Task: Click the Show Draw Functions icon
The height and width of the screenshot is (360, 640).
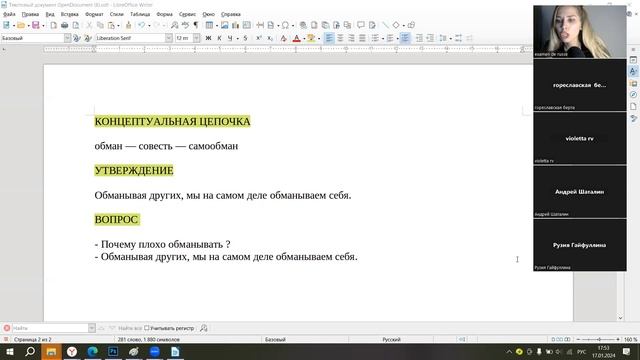Action: [x=411, y=25]
